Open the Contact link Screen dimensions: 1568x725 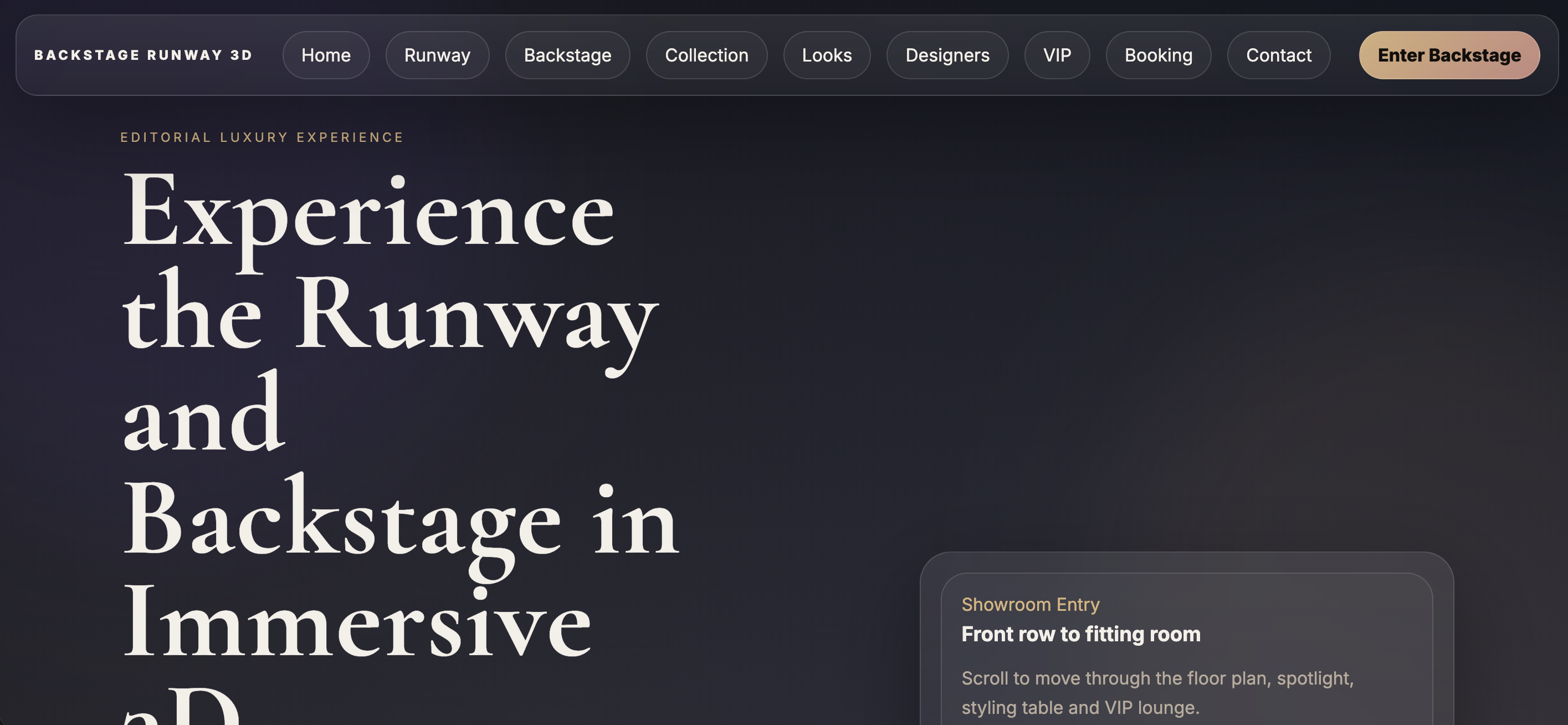(1278, 55)
